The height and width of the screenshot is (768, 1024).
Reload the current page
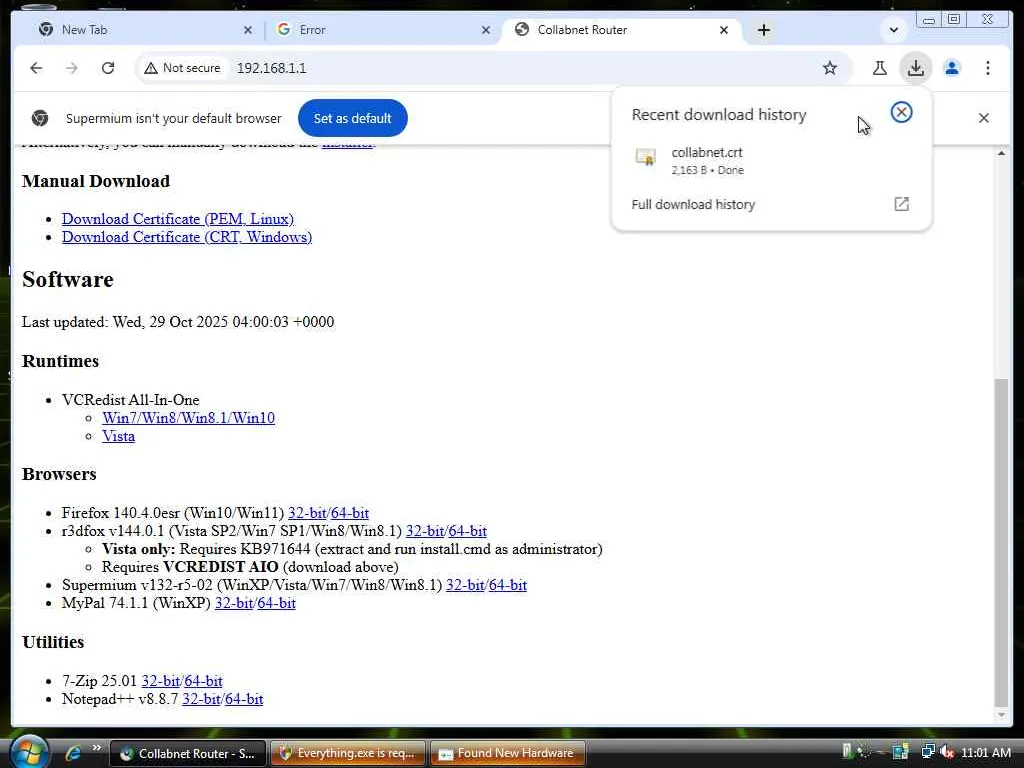108,68
